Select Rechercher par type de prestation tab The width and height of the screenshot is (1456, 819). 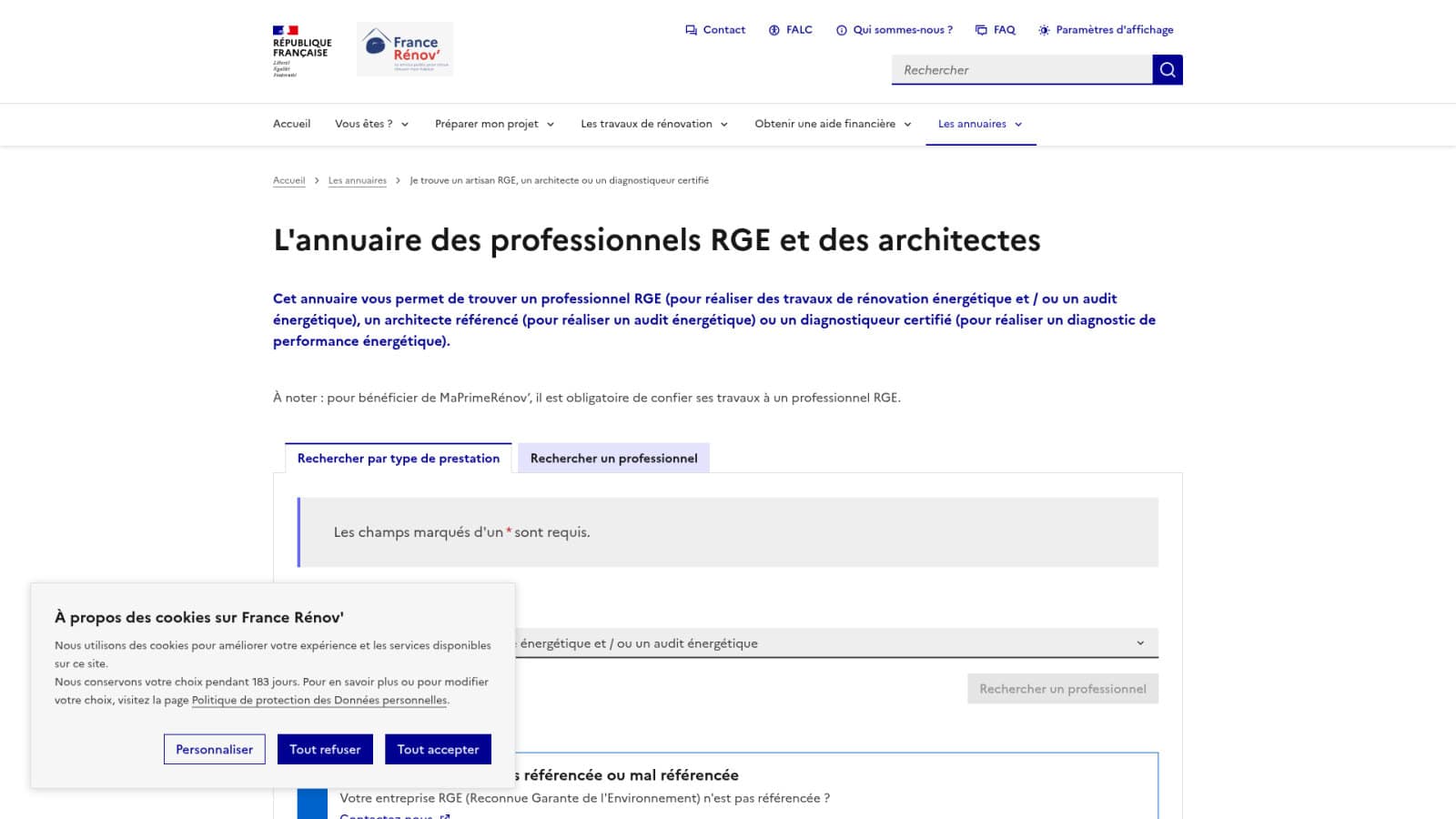399,458
